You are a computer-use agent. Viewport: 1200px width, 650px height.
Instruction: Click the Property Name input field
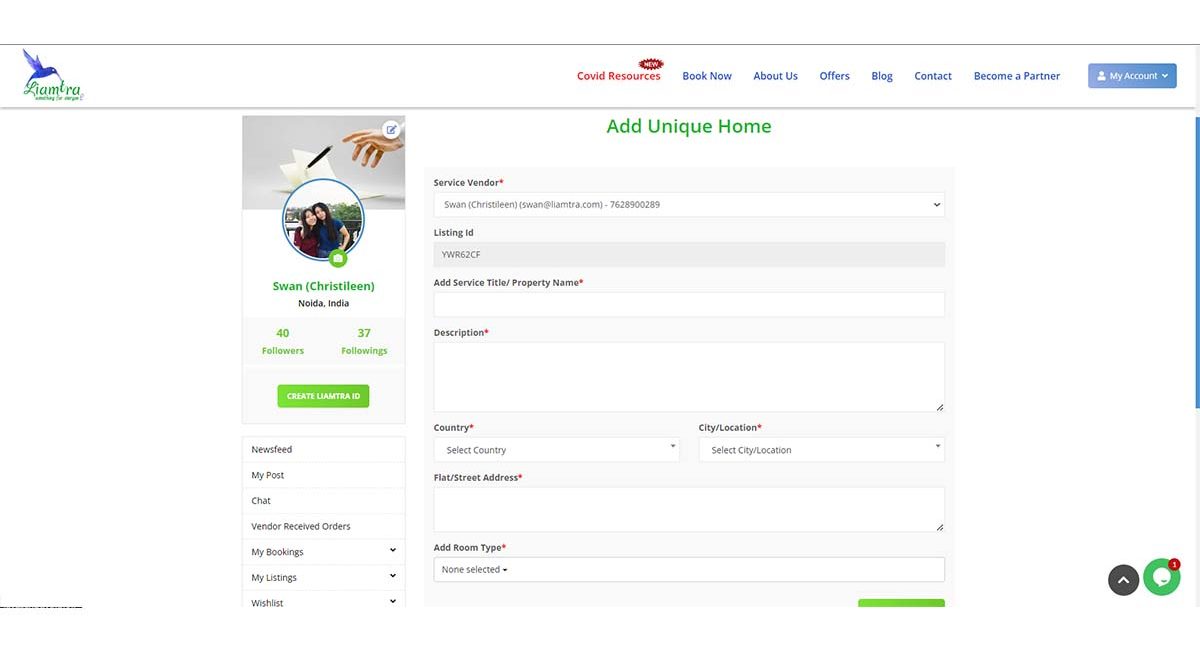pos(689,304)
